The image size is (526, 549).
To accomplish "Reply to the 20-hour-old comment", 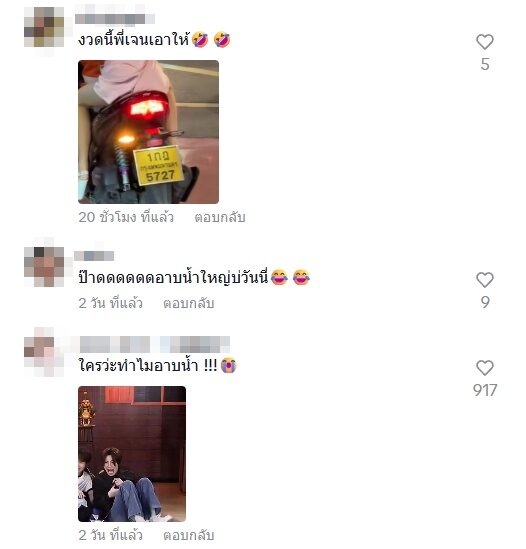I will [220, 217].
